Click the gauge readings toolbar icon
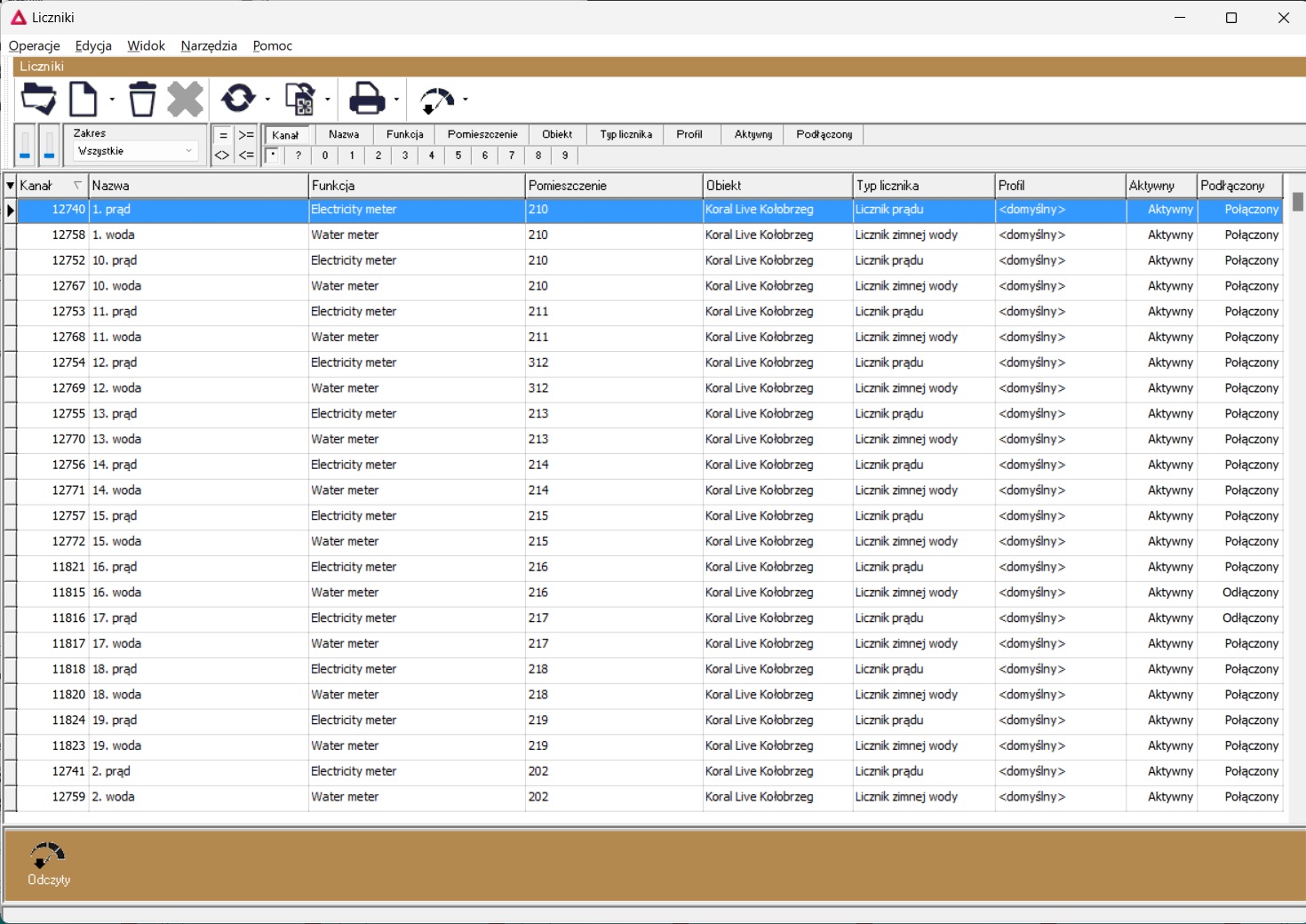1306x924 pixels. coord(436,100)
